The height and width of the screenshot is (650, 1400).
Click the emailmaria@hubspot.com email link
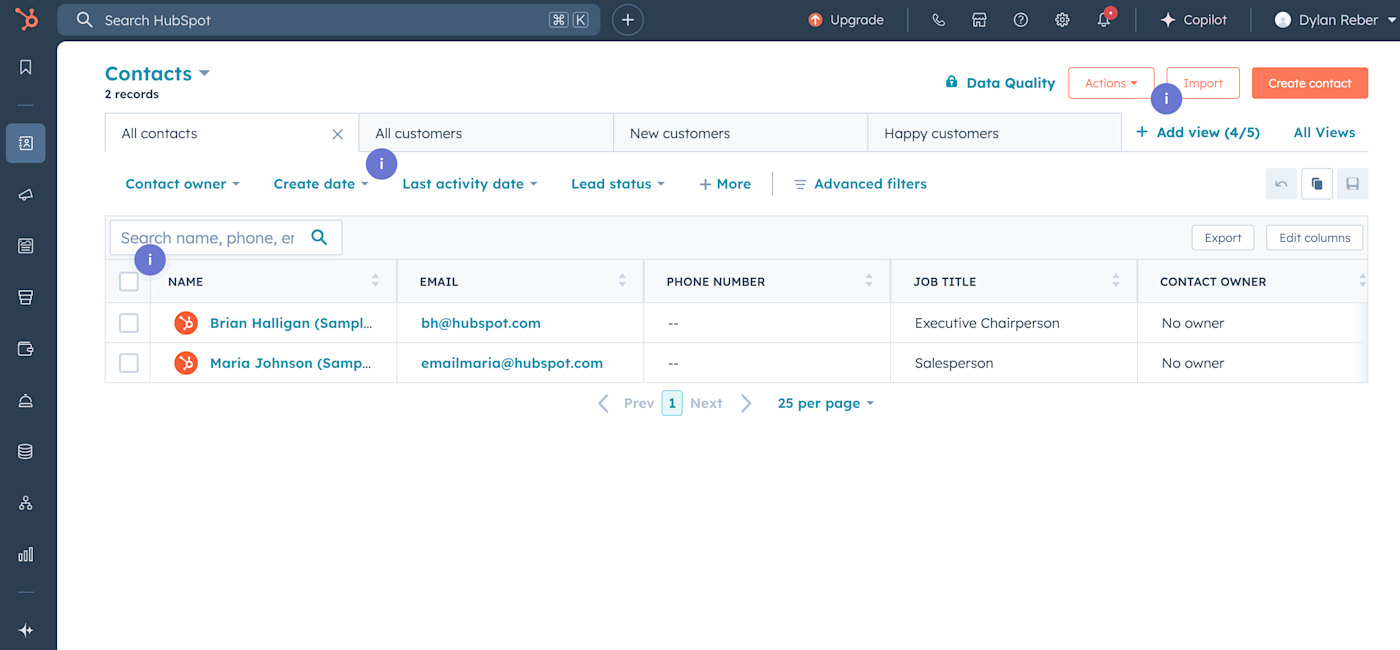click(512, 363)
